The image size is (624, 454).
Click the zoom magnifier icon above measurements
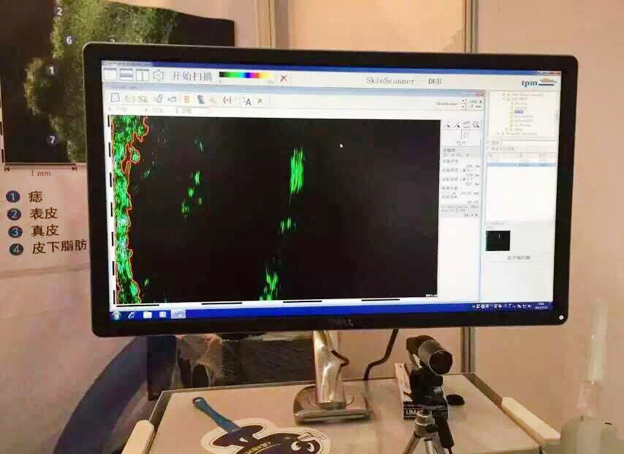475,125
